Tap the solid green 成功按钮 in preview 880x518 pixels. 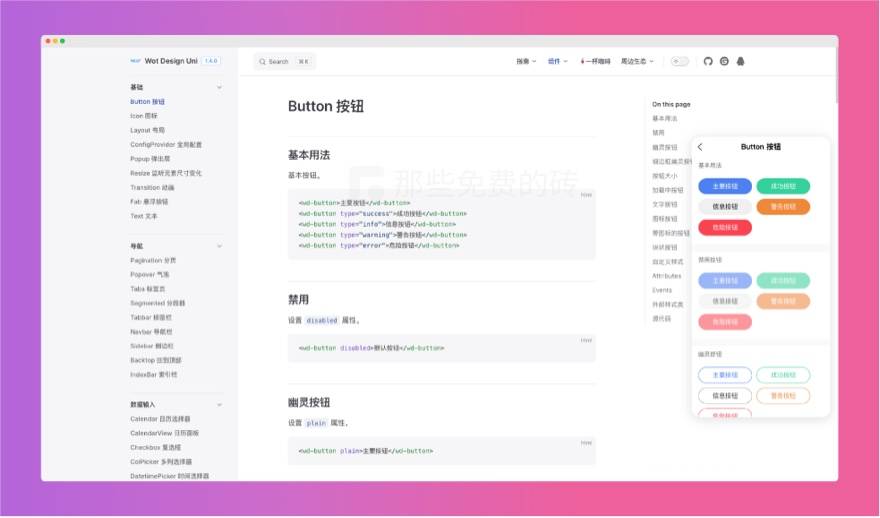(783, 186)
